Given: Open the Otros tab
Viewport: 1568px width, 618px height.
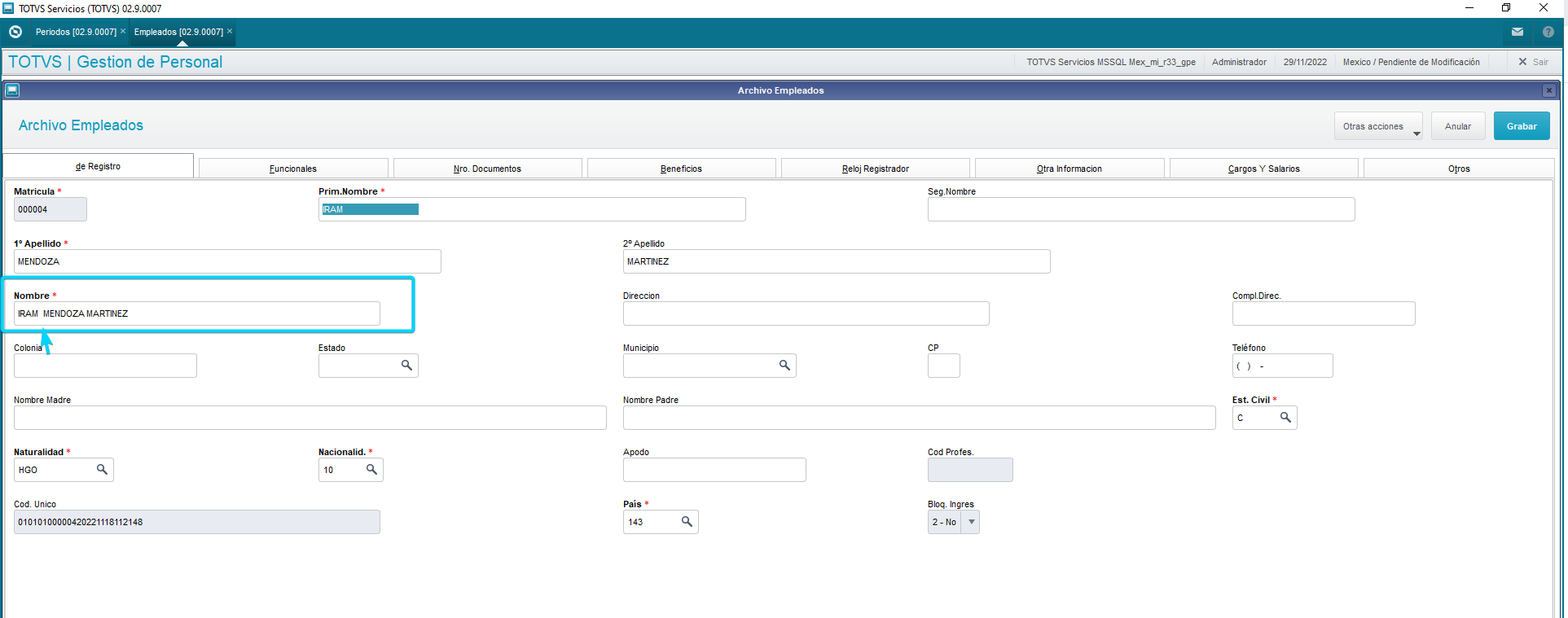Looking at the screenshot, I should 1459,169.
